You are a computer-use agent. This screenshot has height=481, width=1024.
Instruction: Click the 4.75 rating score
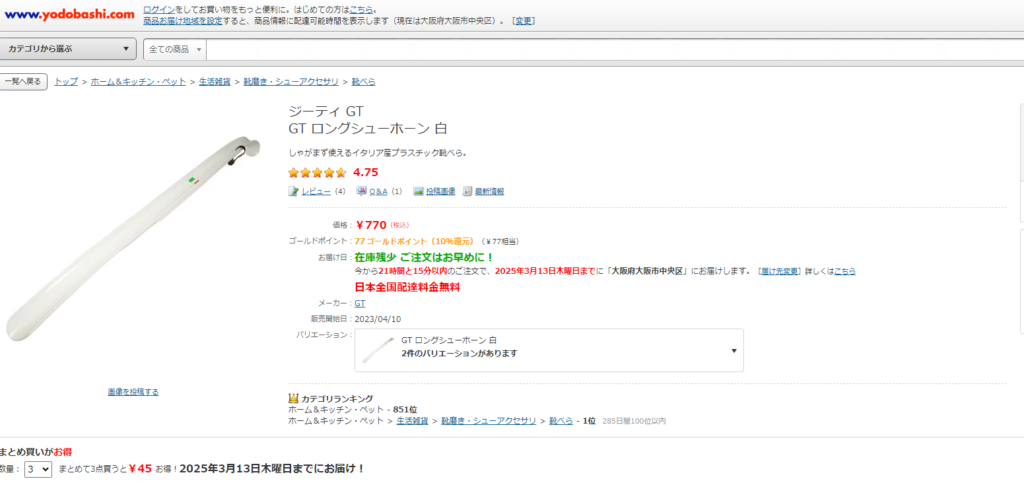pyautogui.click(x=366, y=173)
